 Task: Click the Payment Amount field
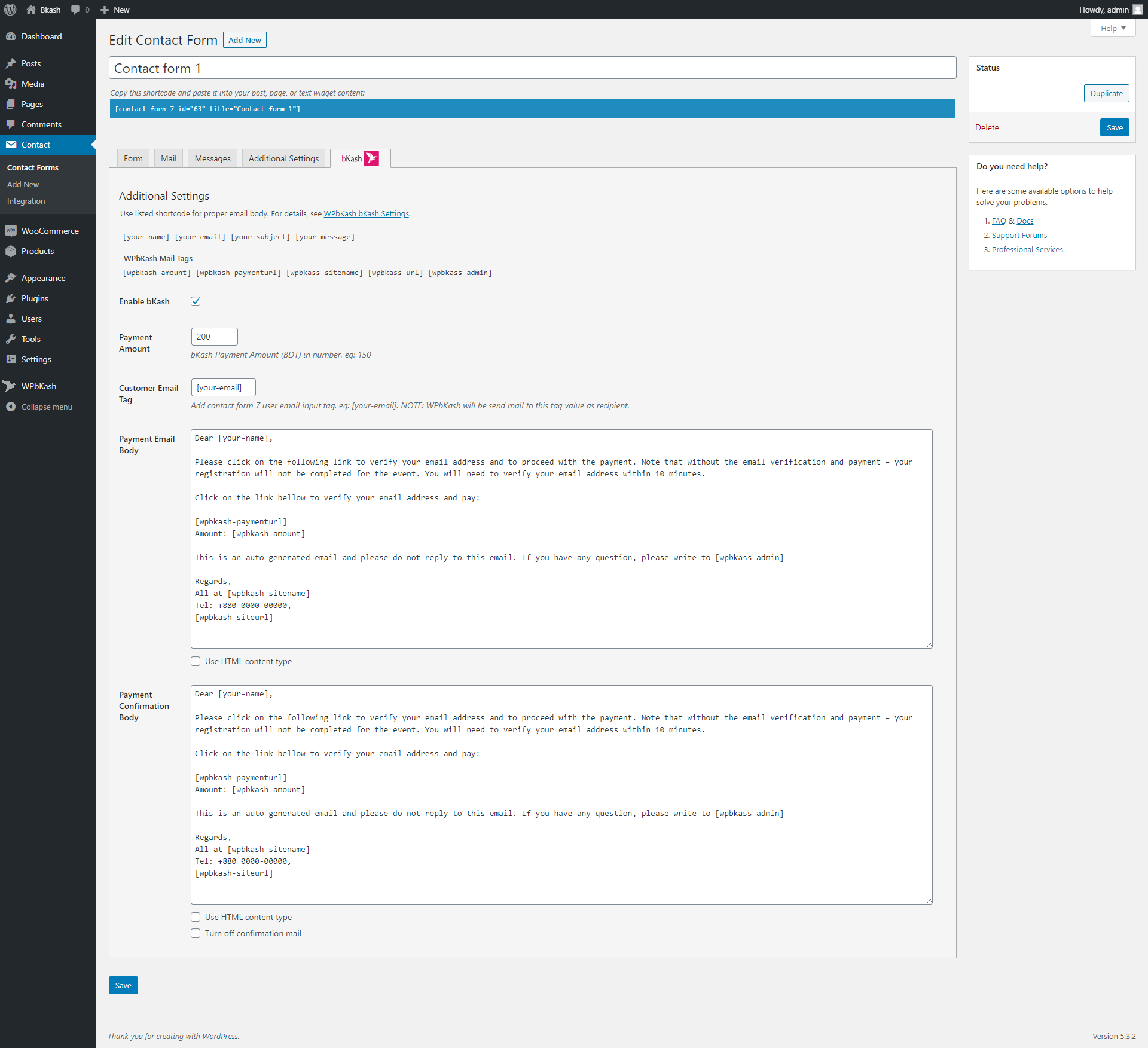214,337
